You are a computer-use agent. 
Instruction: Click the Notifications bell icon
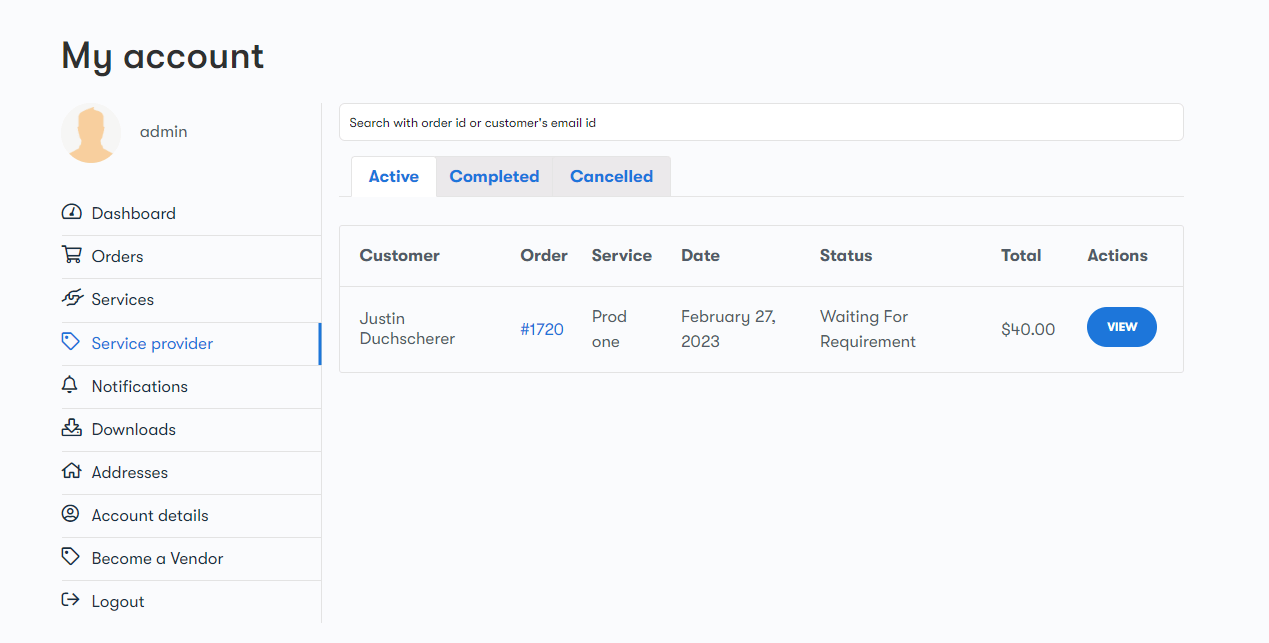pos(71,385)
